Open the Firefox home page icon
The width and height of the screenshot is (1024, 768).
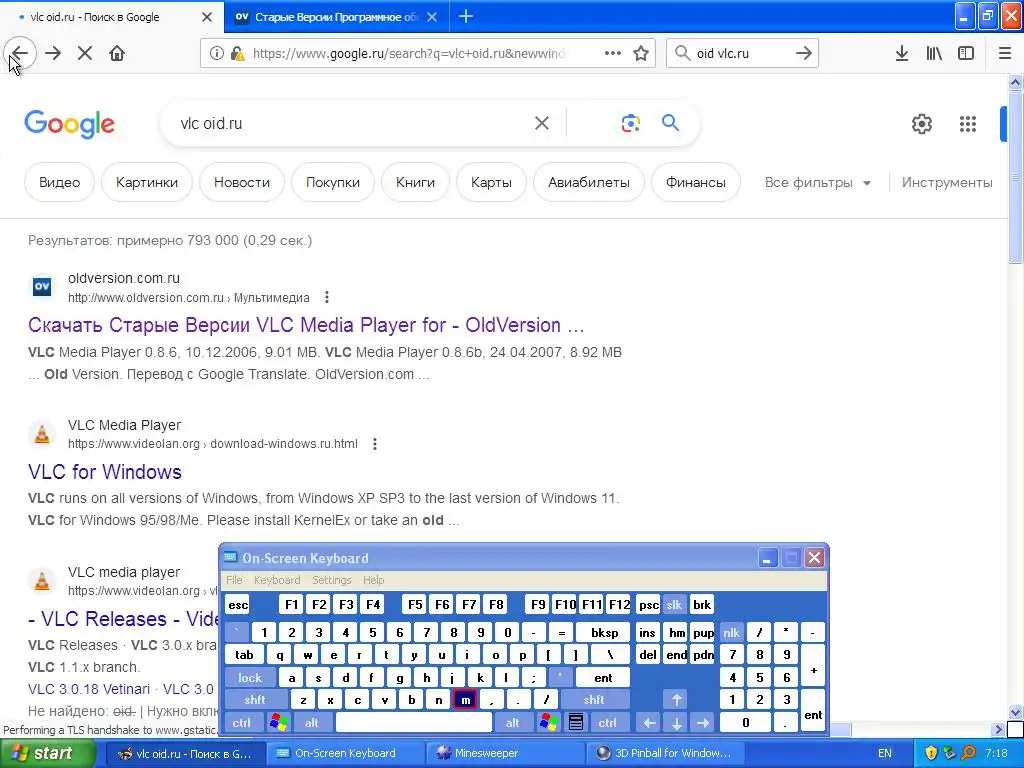(x=117, y=54)
